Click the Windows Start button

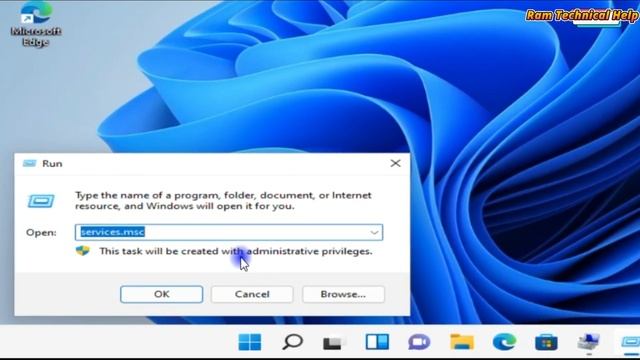(249, 342)
